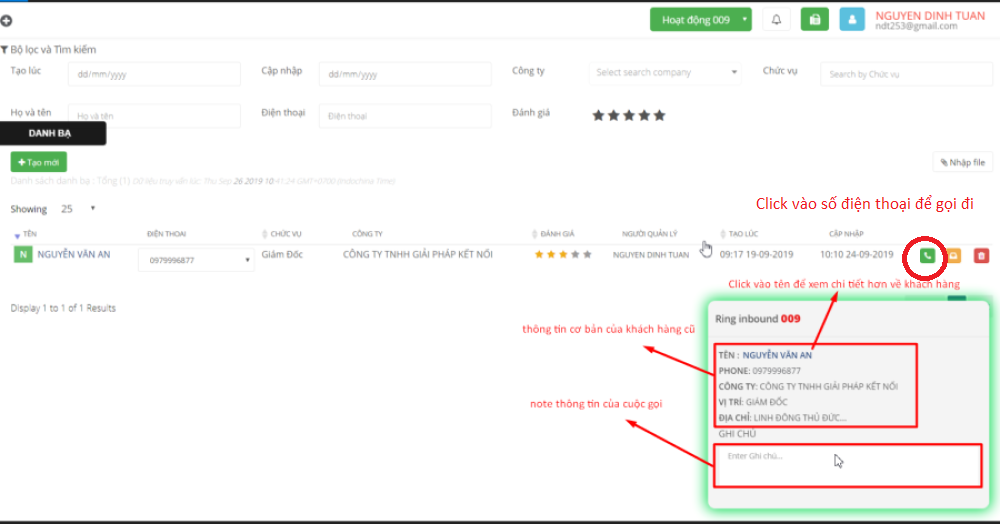The height and width of the screenshot is (524, 1000).
Task: Click third rating star in Nguyễn Văn An row
Action: (563, 254)
